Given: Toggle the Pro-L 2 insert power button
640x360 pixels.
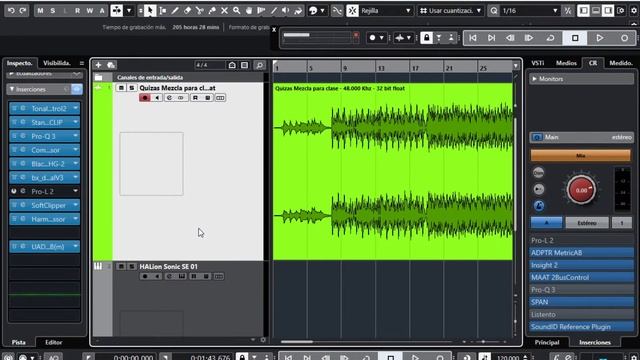Looking at the screenshot, I should click(14, 191).
